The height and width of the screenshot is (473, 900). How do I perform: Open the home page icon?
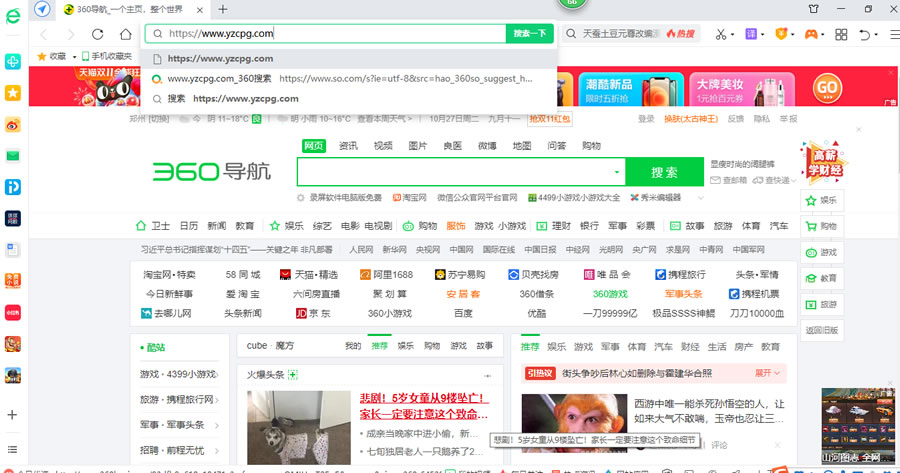126,34
